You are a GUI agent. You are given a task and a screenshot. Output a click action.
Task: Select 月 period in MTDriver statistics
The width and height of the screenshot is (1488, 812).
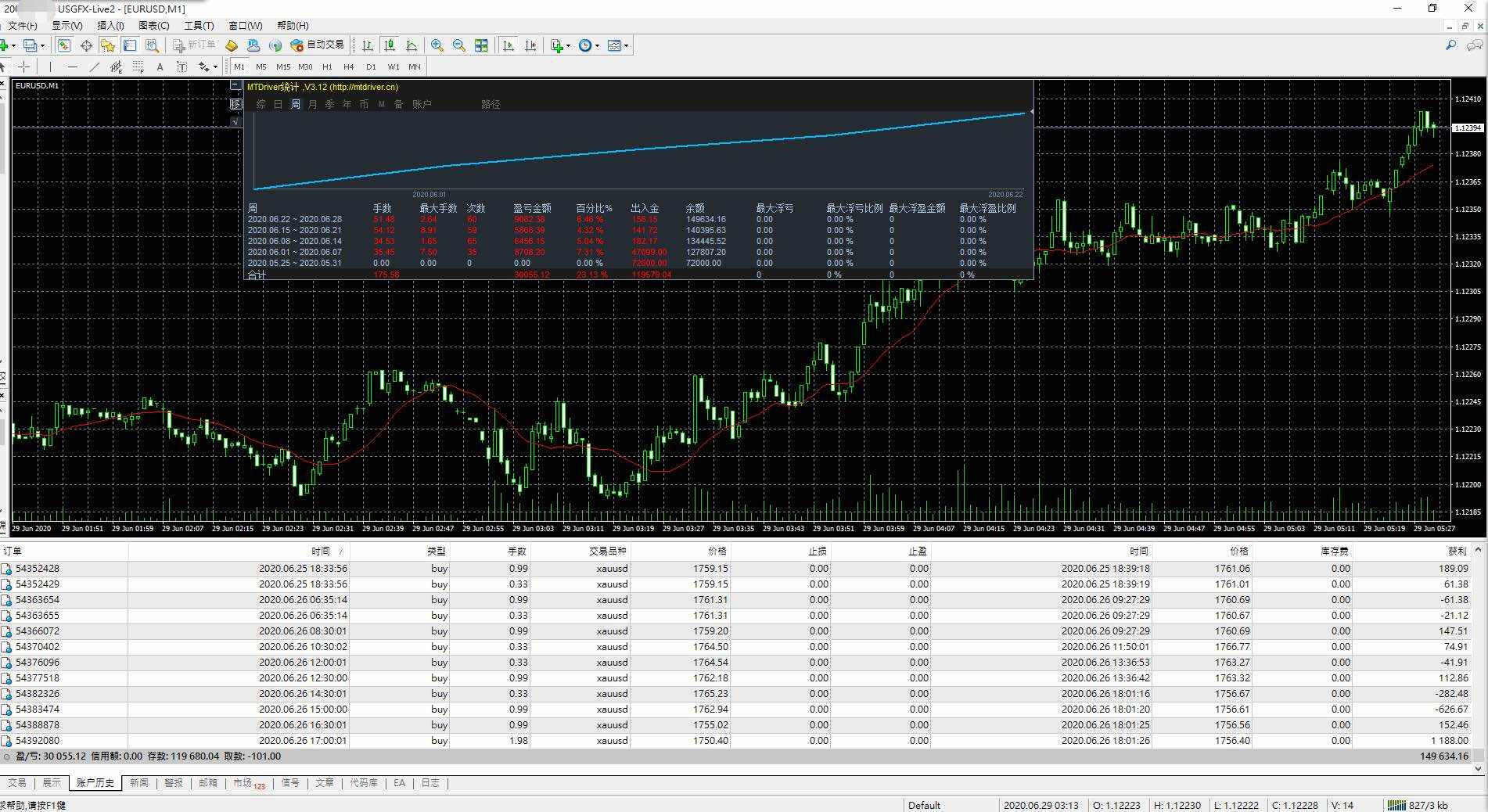pos(312,104)
